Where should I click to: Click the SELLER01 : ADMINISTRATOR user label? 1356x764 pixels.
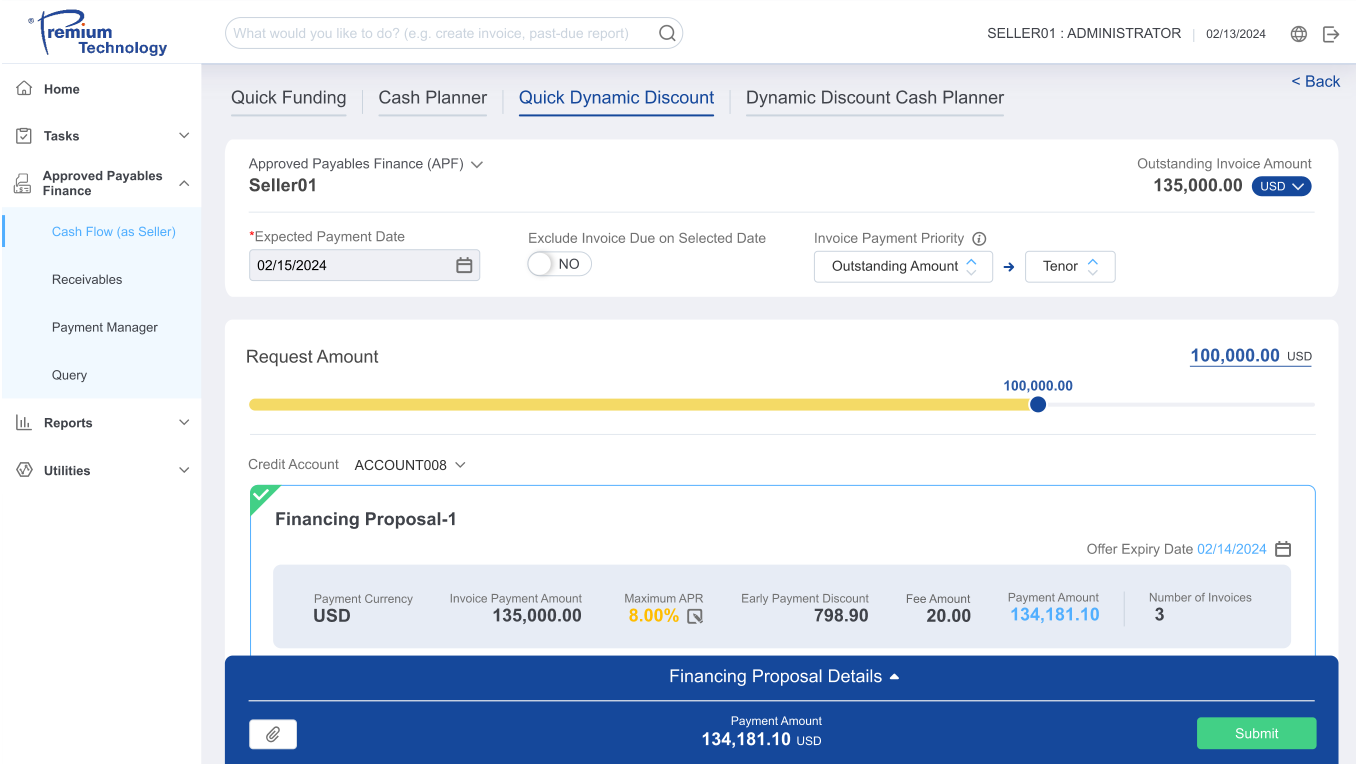[x=1084, y=33]
